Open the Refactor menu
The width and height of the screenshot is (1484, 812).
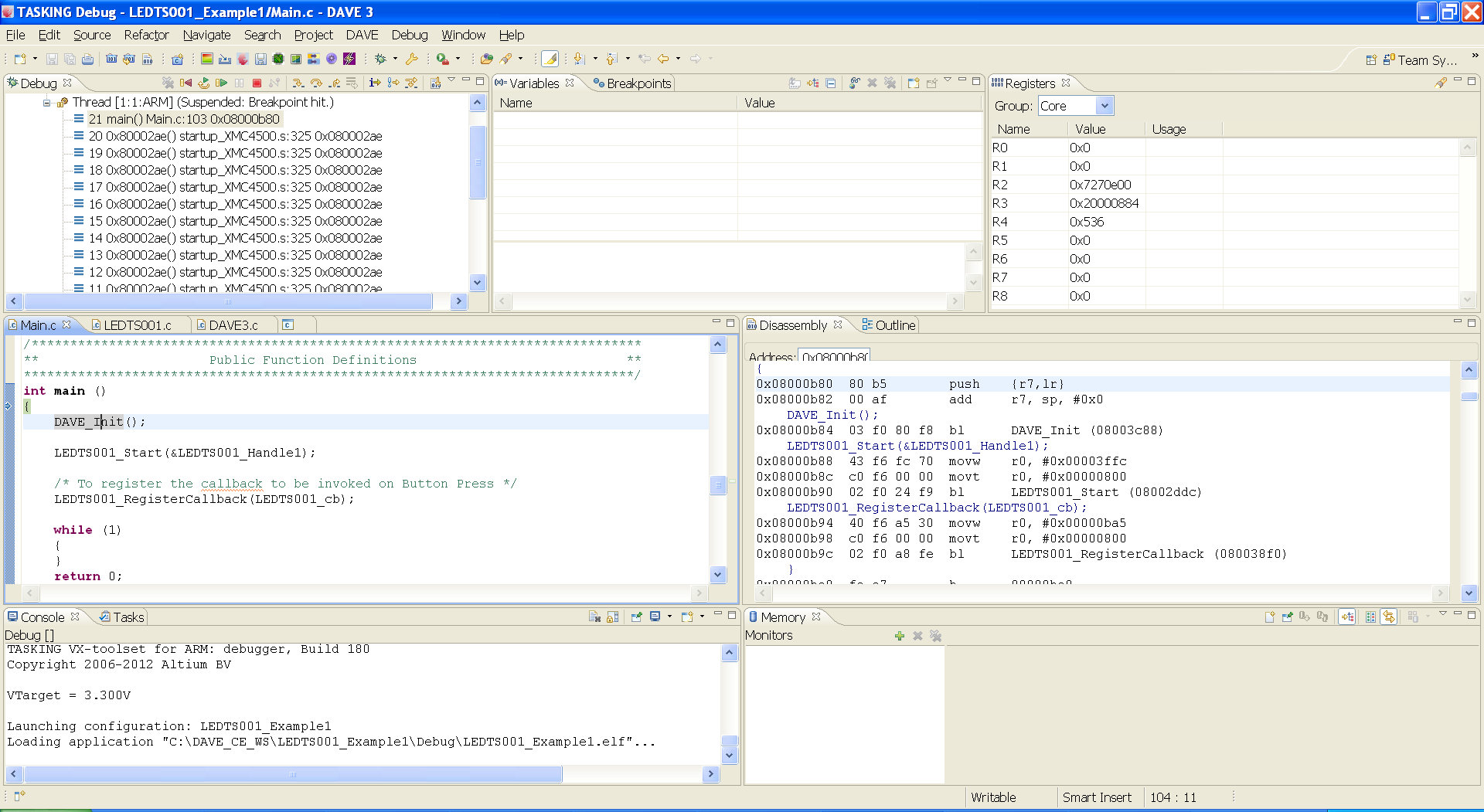tap(146, 35)
